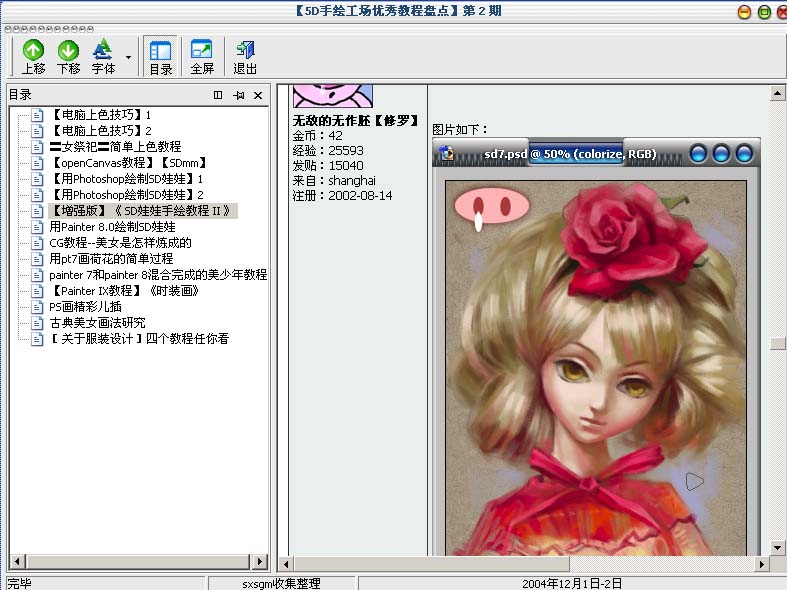Switch to 全屏 (fullscreen) mode
This screenshot has width=787, height=590.
pos(202,57)
